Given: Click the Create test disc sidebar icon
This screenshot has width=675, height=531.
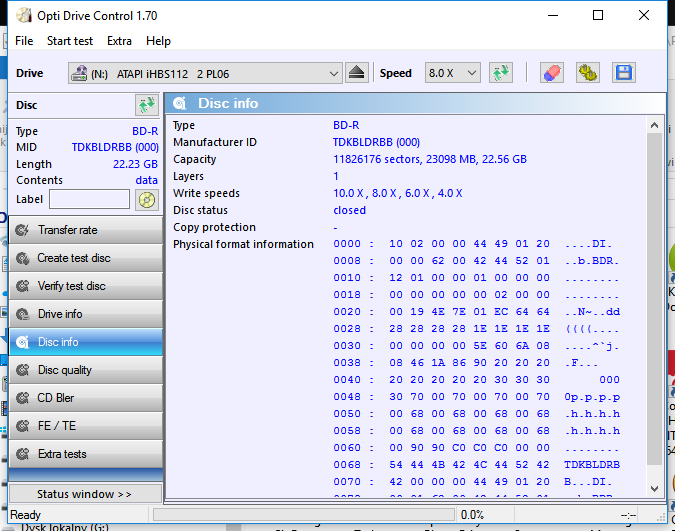Looking at the screenshot, I should (22, 258).
